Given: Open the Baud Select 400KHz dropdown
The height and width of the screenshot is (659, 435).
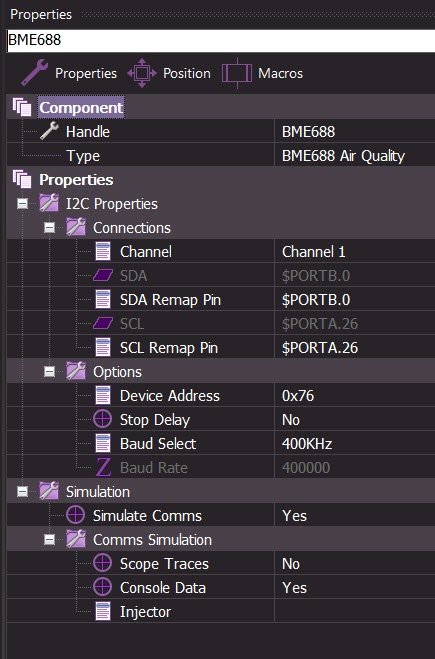Looking at the screenshot, I should 354,443.
